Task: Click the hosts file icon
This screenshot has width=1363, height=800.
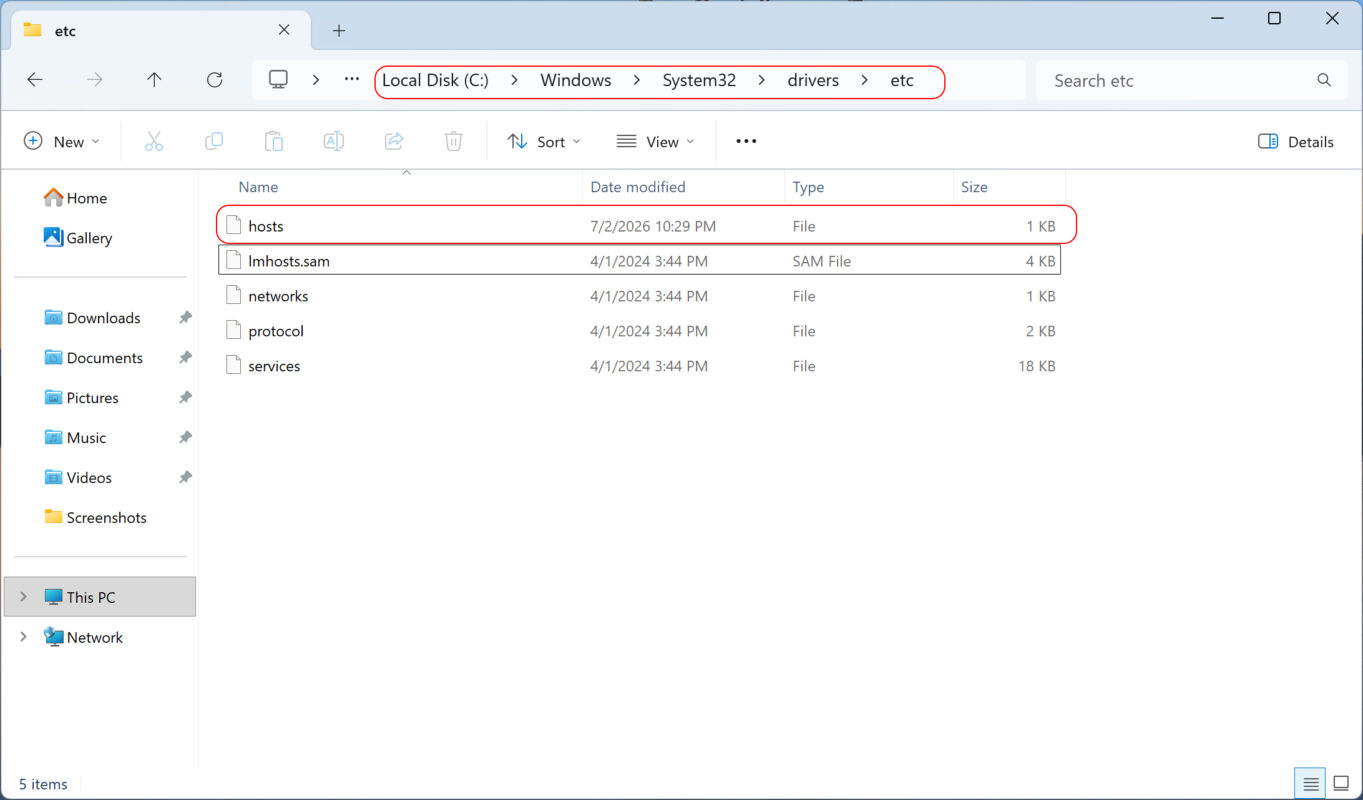Action: pos(233,226)
